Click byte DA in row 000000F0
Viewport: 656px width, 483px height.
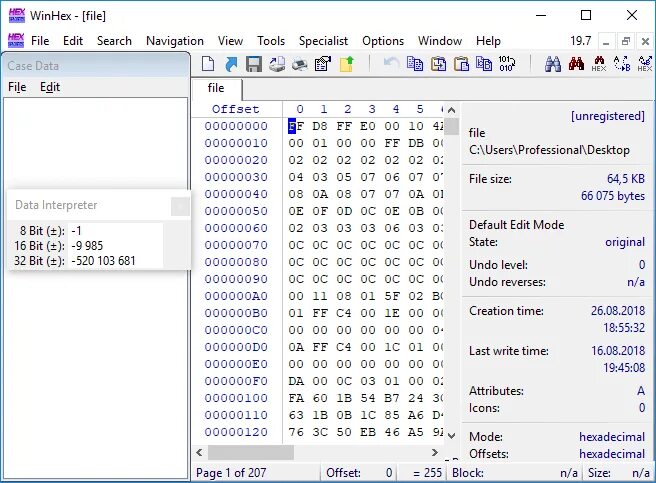click(x=296, y=381)
